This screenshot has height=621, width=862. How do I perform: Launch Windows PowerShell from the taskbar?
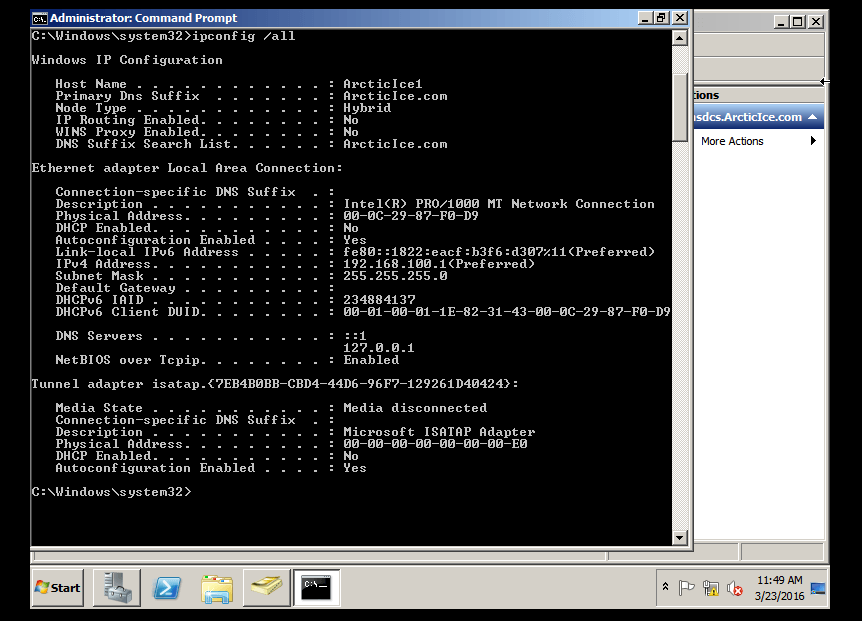167,587
